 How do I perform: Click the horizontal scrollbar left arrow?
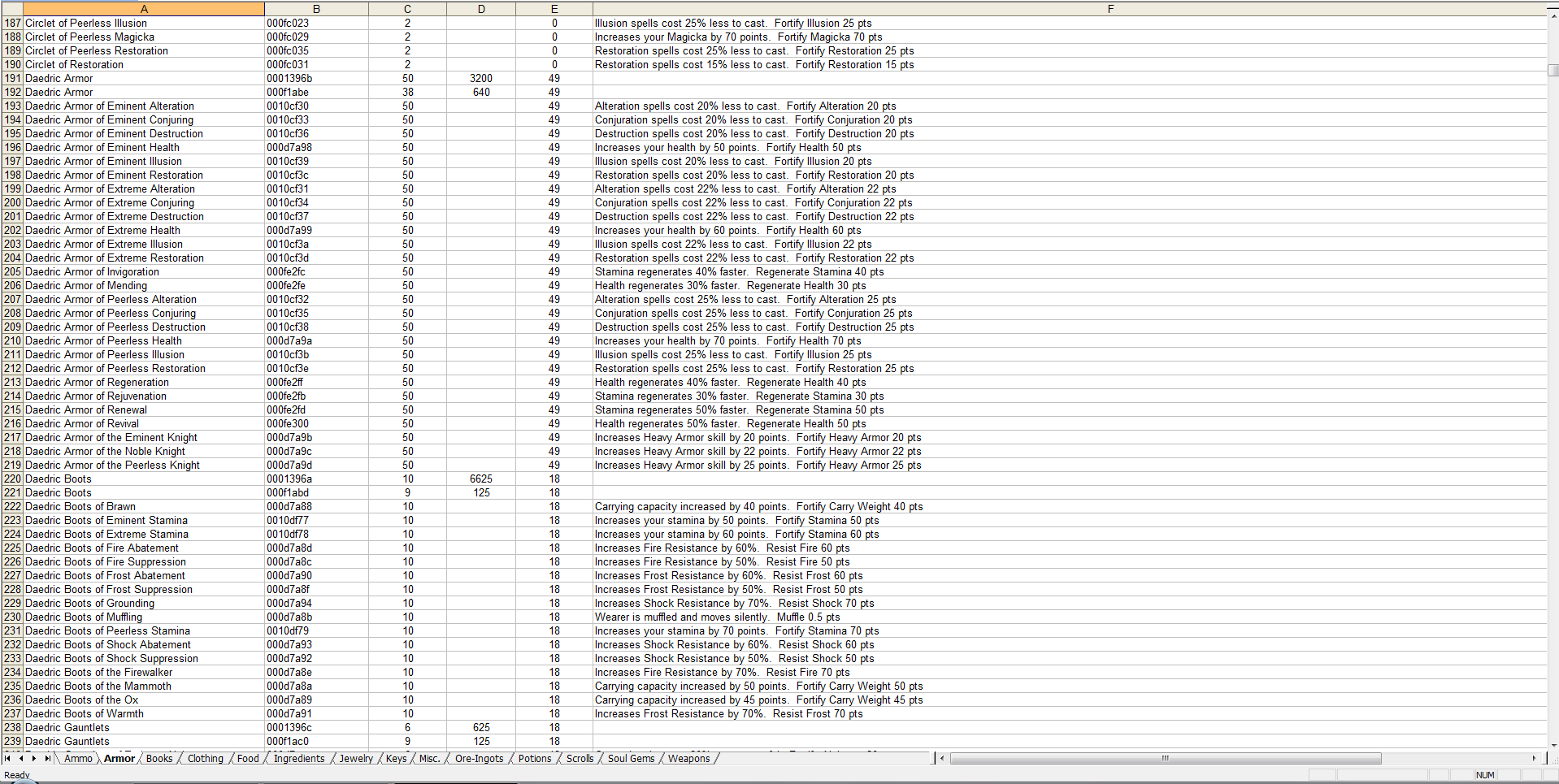[941, 758]
